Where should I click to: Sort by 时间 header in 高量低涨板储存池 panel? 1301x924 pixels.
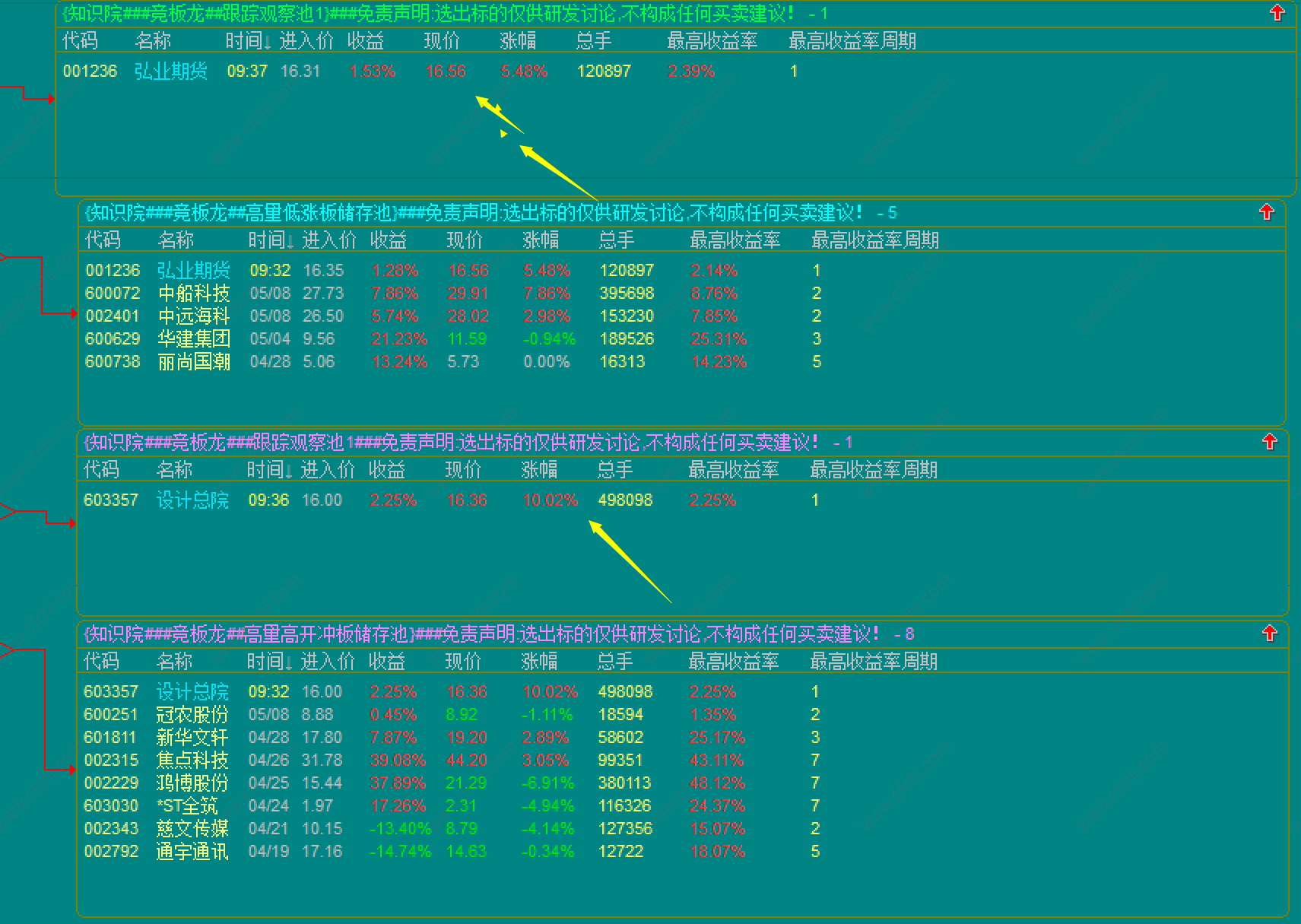pos(271,240)
